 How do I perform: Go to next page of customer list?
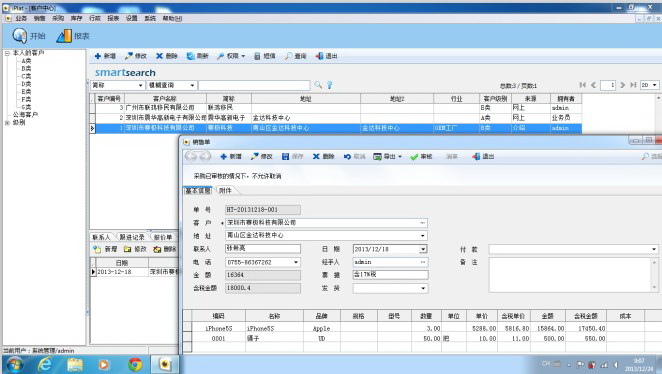point(622,85)
